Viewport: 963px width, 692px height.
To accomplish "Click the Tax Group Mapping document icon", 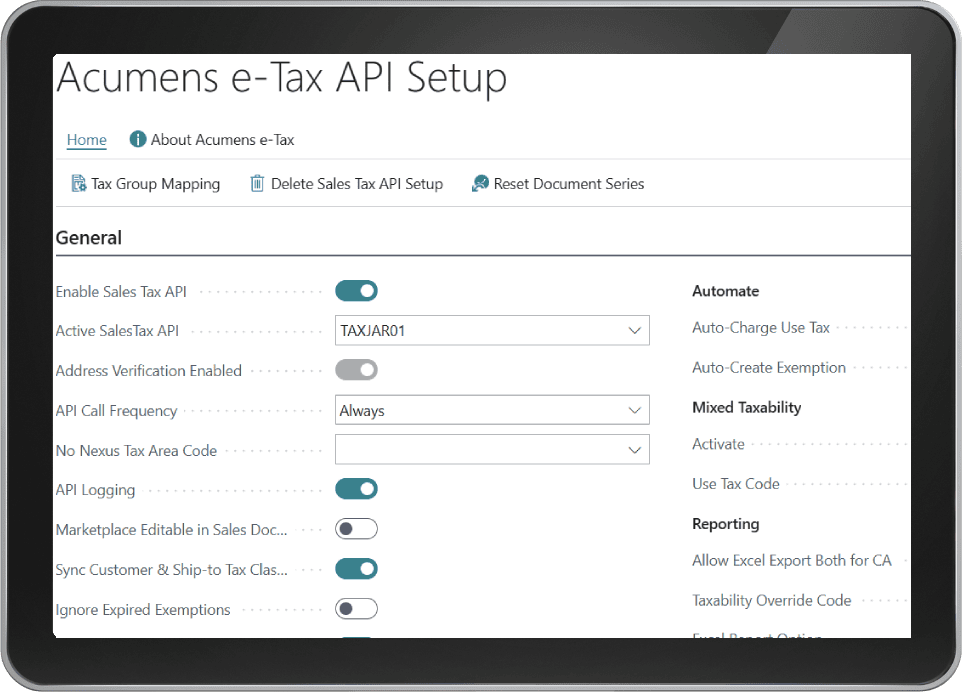I will [x=79, y=184].
